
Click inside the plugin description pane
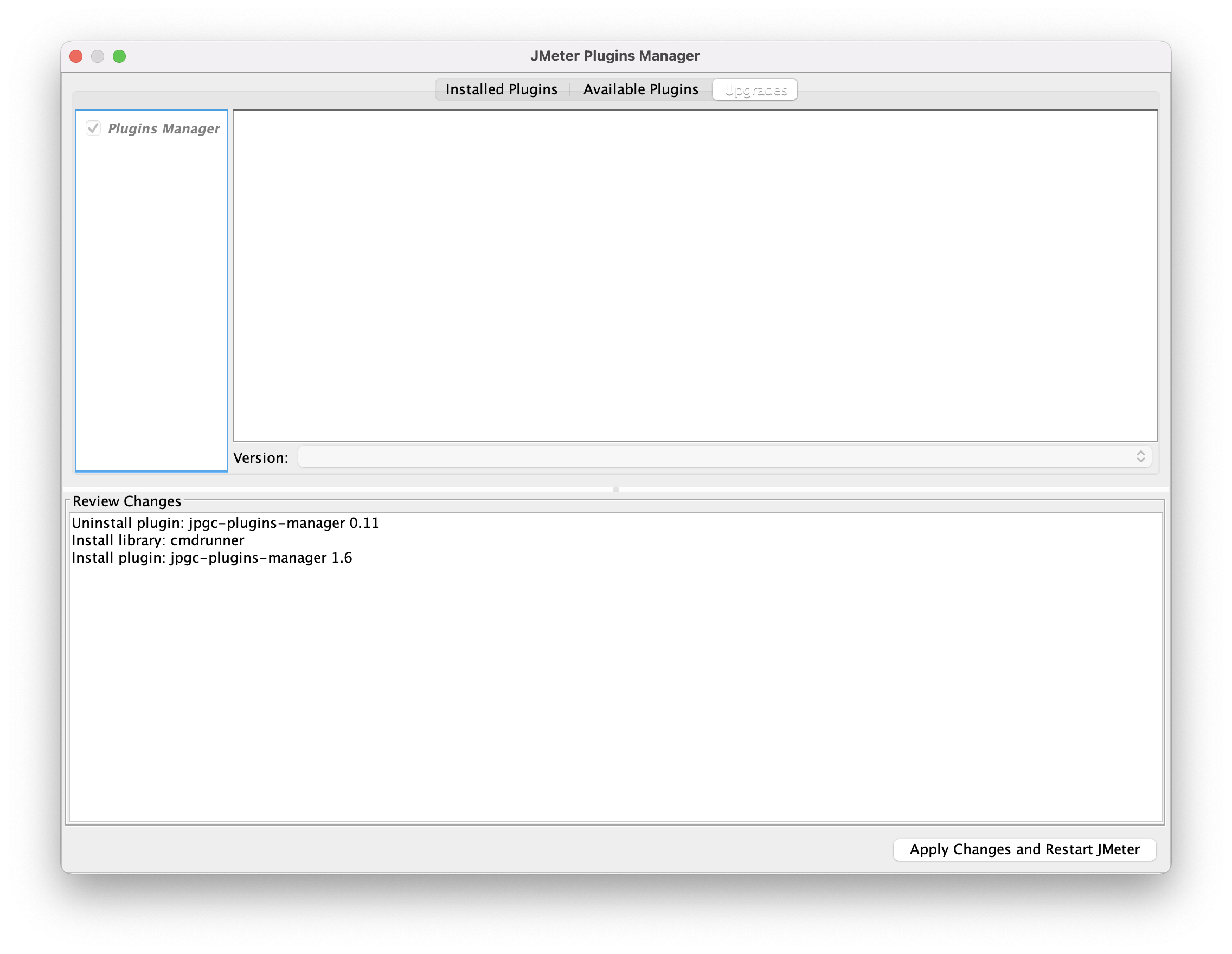pyautogui.click(x=695, y=275)
